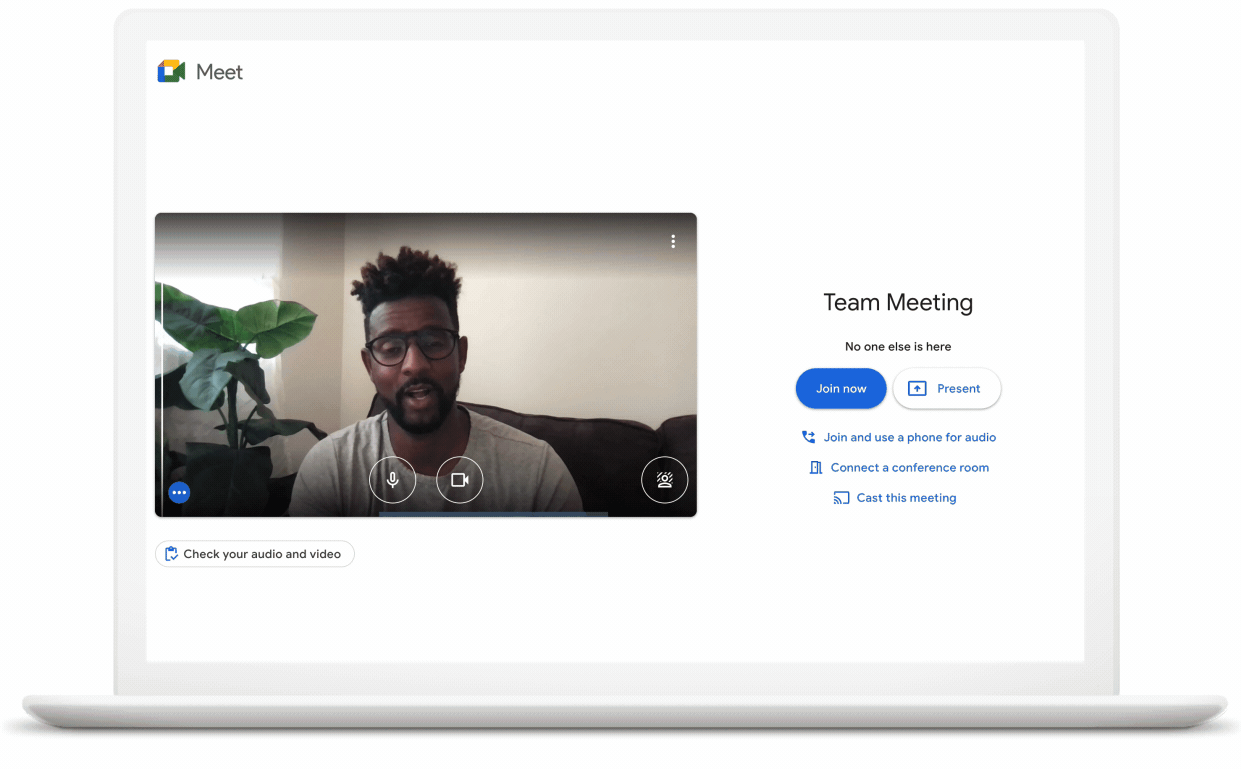Click the playback progress bar under the video
The image size is (1241, 769).
pyautogui.click(x=493, y=514)
